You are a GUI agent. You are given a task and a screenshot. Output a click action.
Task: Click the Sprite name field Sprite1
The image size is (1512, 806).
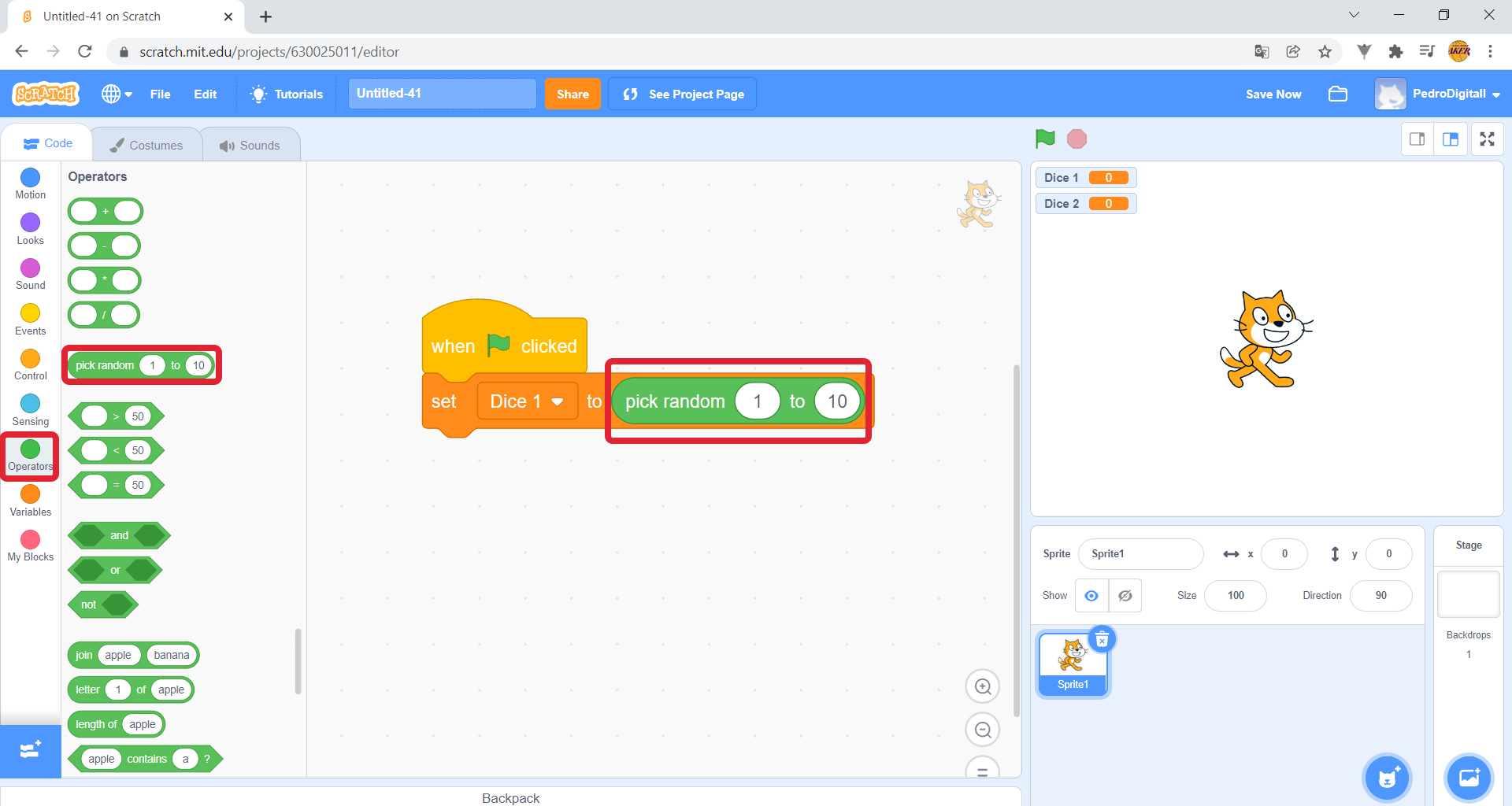pos(1140,554)
